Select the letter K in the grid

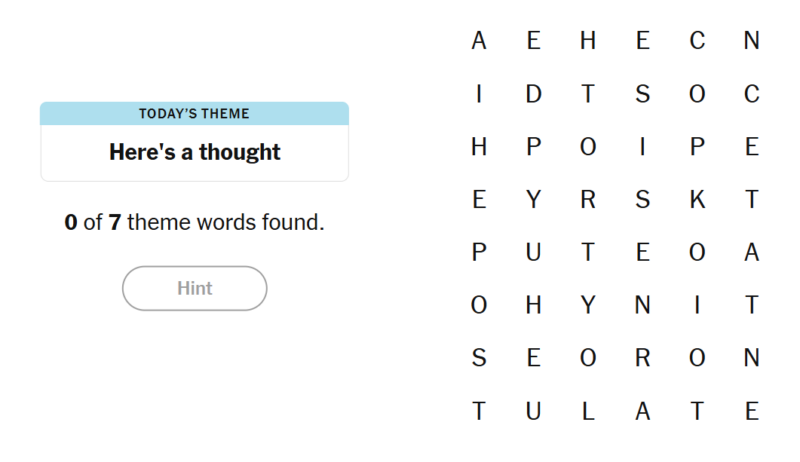697,200
